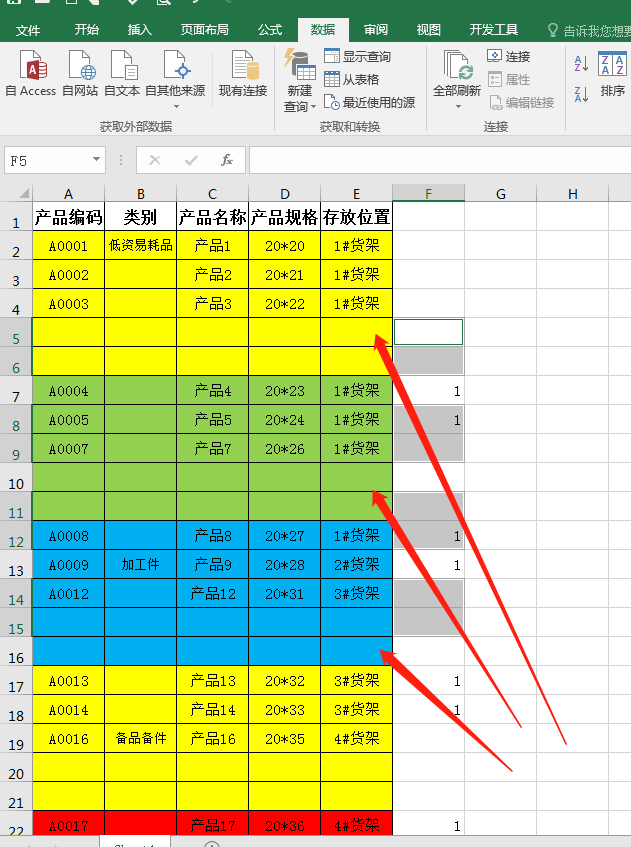Click the formula bar Enter checkmark

191,160
